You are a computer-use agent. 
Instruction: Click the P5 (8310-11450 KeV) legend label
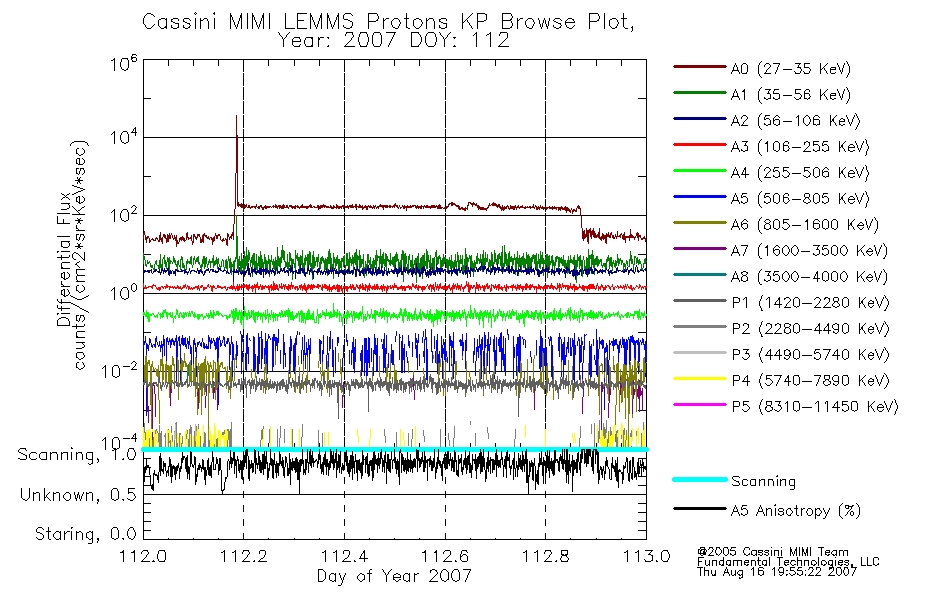pyautogui.click(x=815, y=407)
